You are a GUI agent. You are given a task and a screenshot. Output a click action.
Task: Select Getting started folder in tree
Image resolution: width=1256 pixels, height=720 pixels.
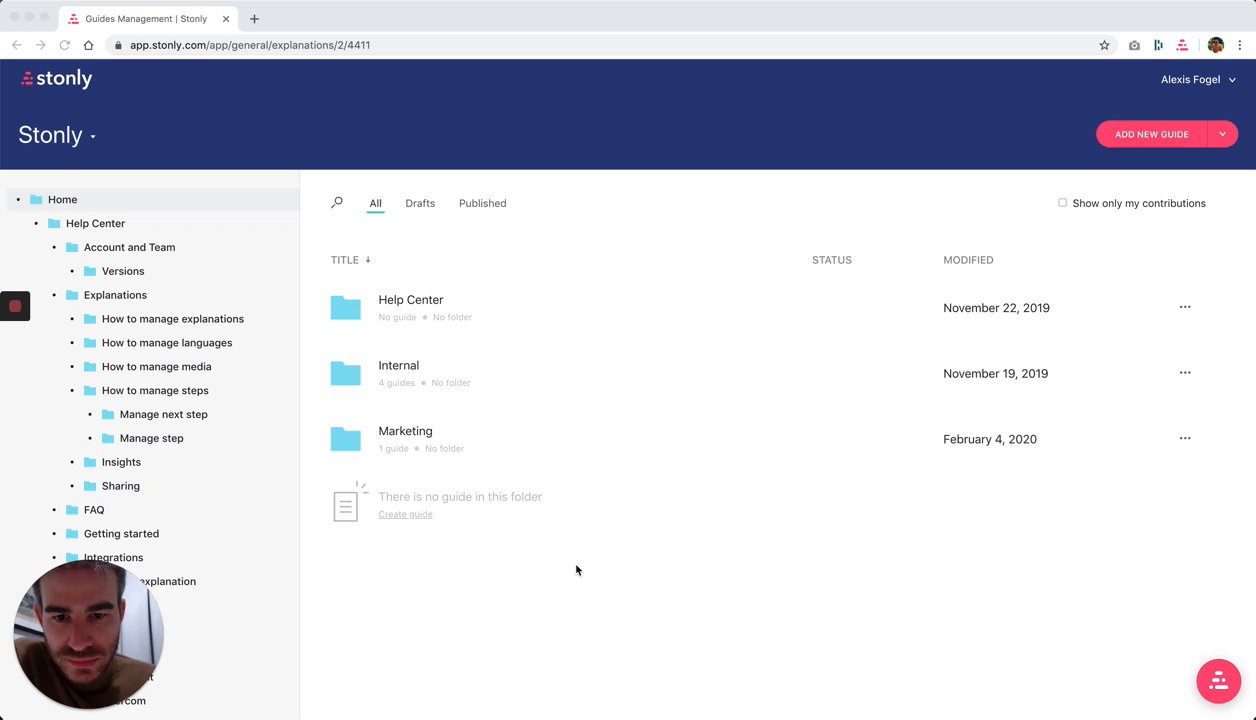click(121, 534)
